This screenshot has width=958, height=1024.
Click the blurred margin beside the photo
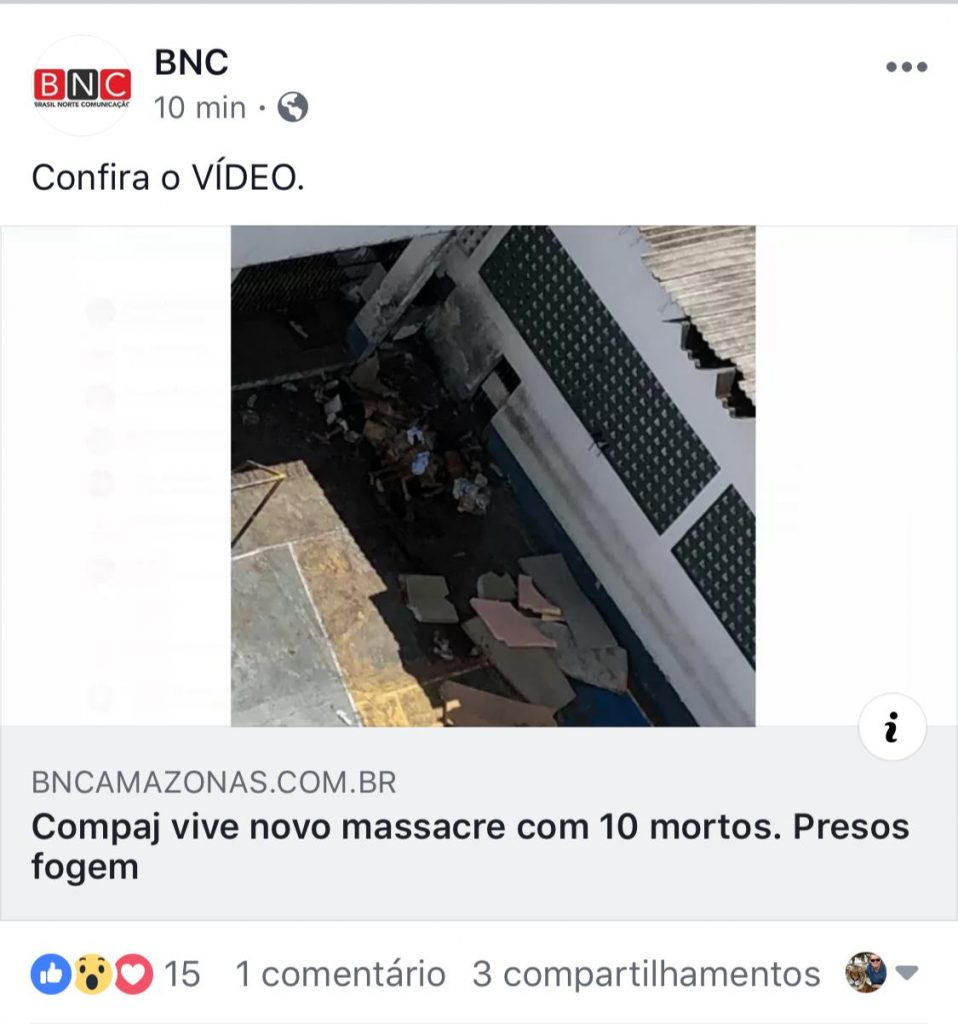(x=116, y=476)
